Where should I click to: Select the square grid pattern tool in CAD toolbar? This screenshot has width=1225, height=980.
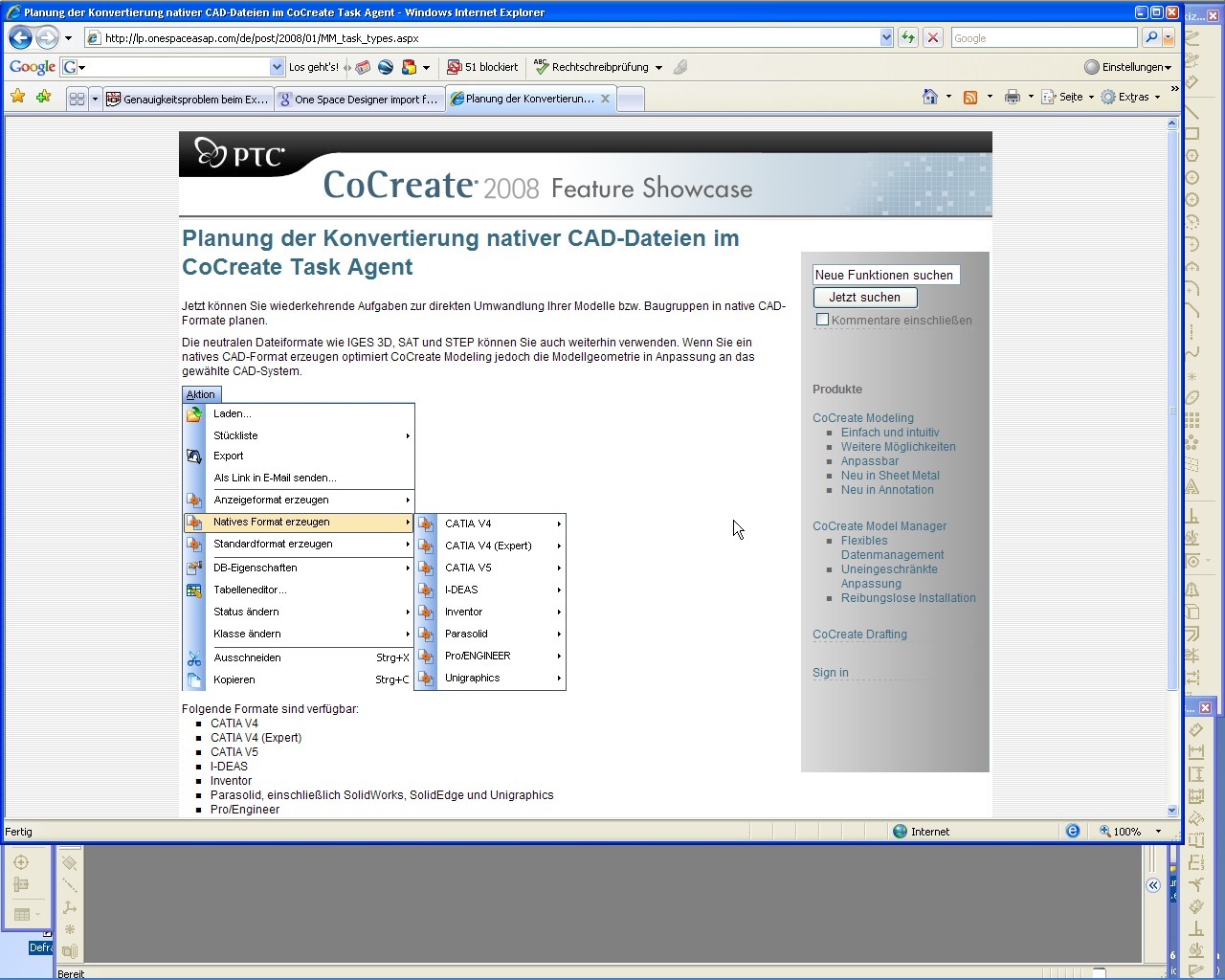pos(1192,420)
